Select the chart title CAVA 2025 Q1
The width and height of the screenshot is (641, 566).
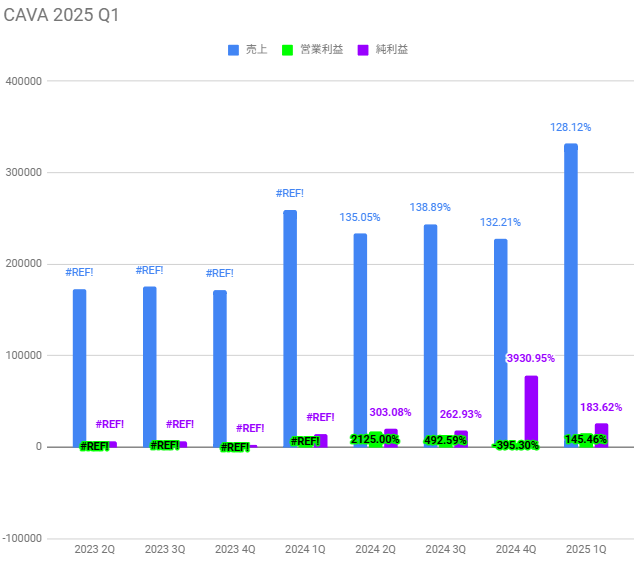coord(61,15)
